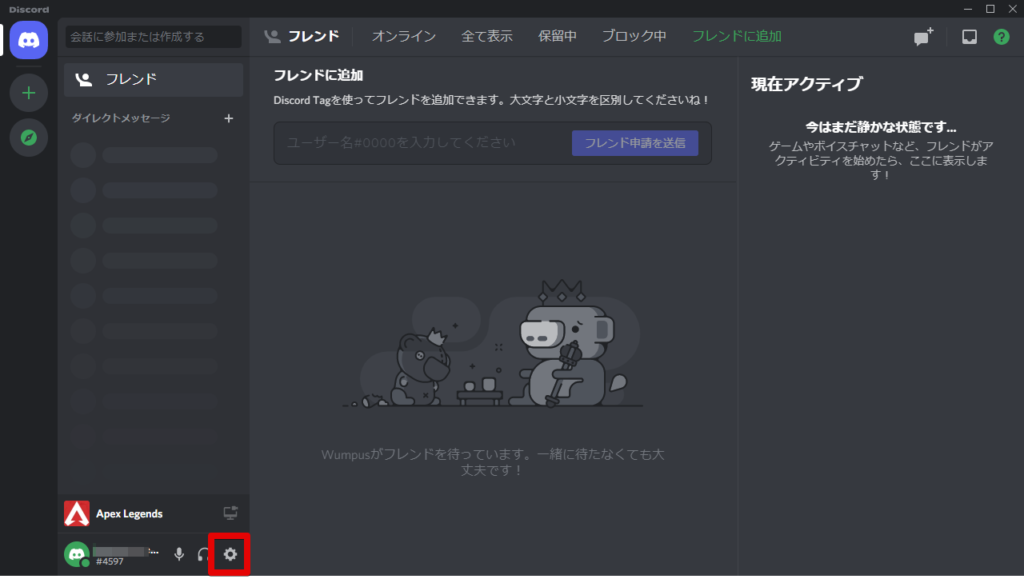Click the Apex Legends game logo

click(76, 514)
